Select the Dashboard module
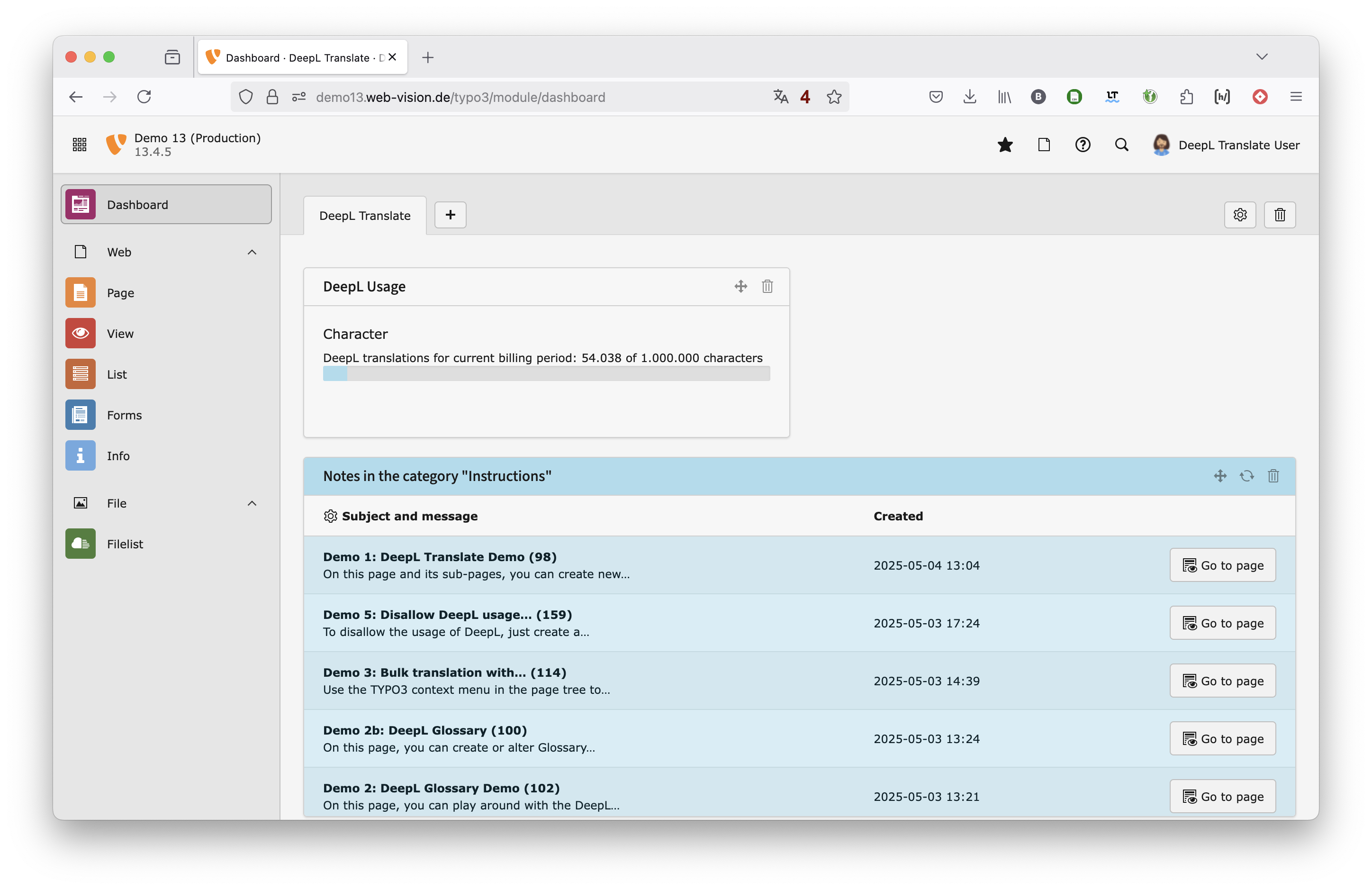This screenshot has height=890, width=1372. point(166,205)
